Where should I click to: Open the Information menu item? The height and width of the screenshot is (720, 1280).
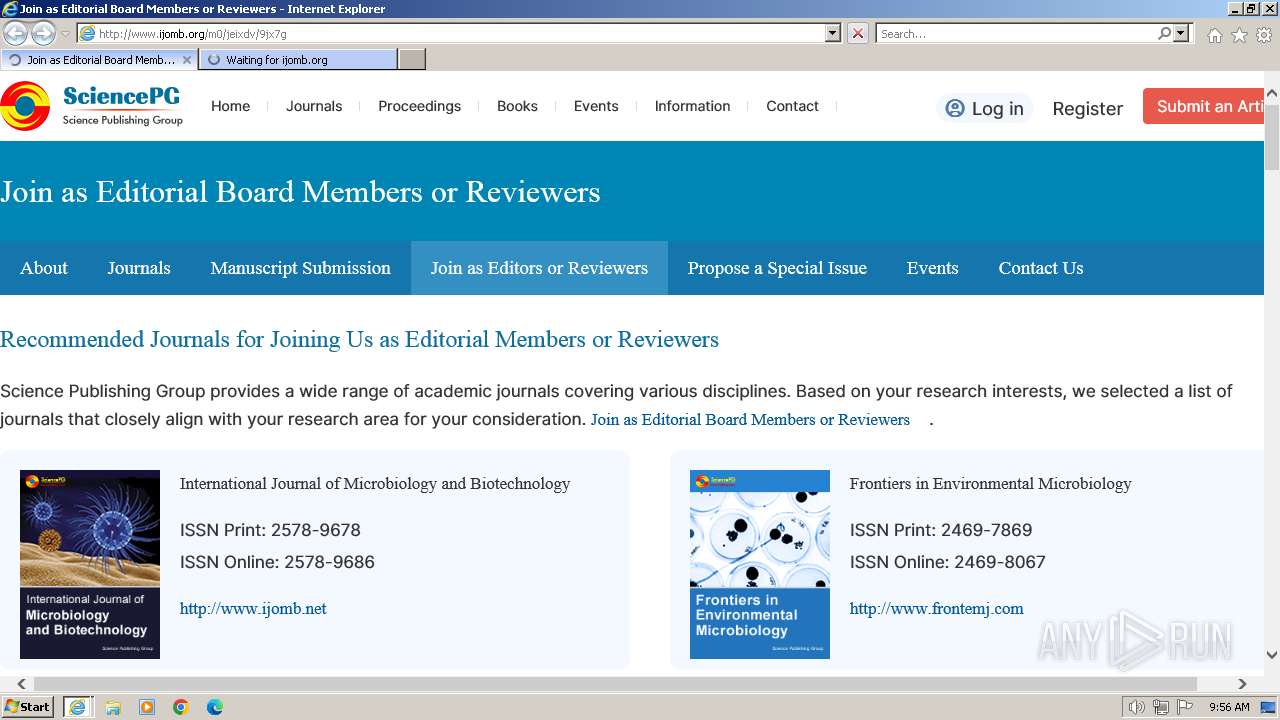click(692, 106)
